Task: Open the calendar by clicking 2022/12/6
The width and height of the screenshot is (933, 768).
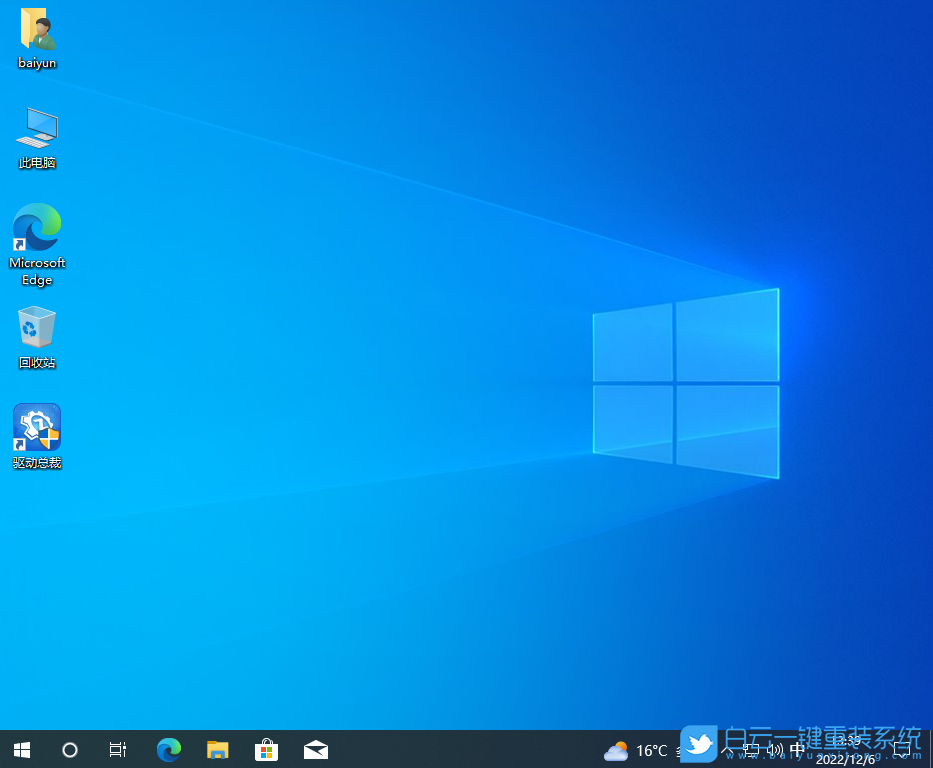Action: (x=845, y=750)
